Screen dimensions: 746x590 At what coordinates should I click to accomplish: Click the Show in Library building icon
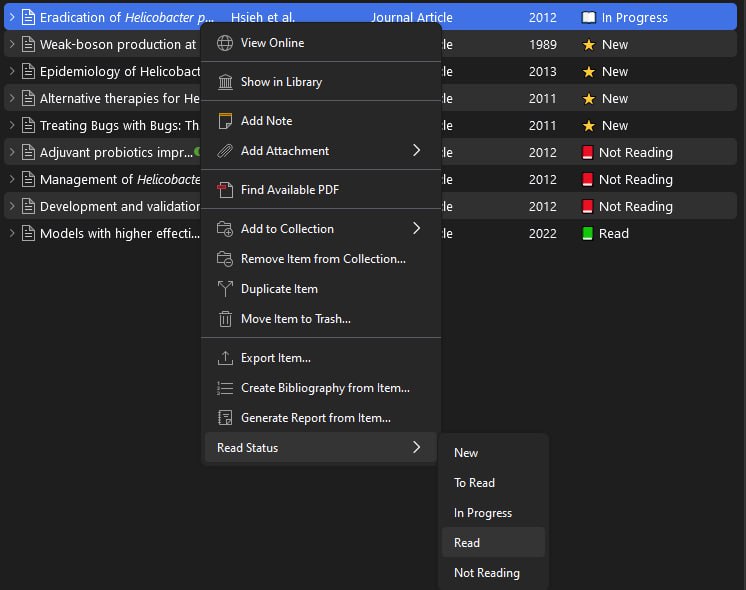(225, 82)
